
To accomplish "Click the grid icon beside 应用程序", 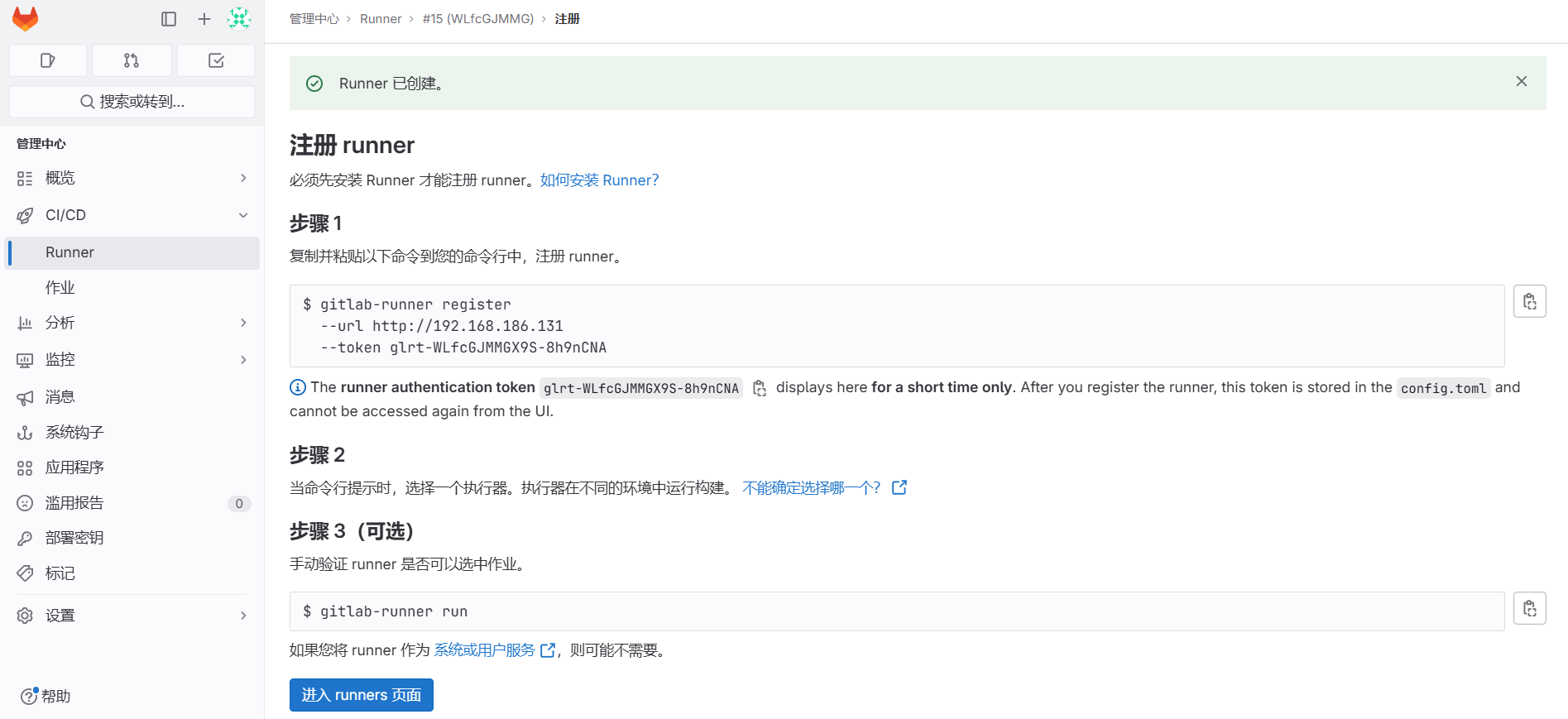I will (25, 468).
